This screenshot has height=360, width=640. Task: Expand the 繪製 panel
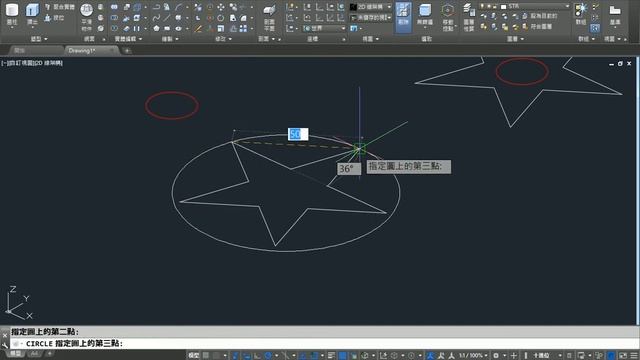coord(170,39)
